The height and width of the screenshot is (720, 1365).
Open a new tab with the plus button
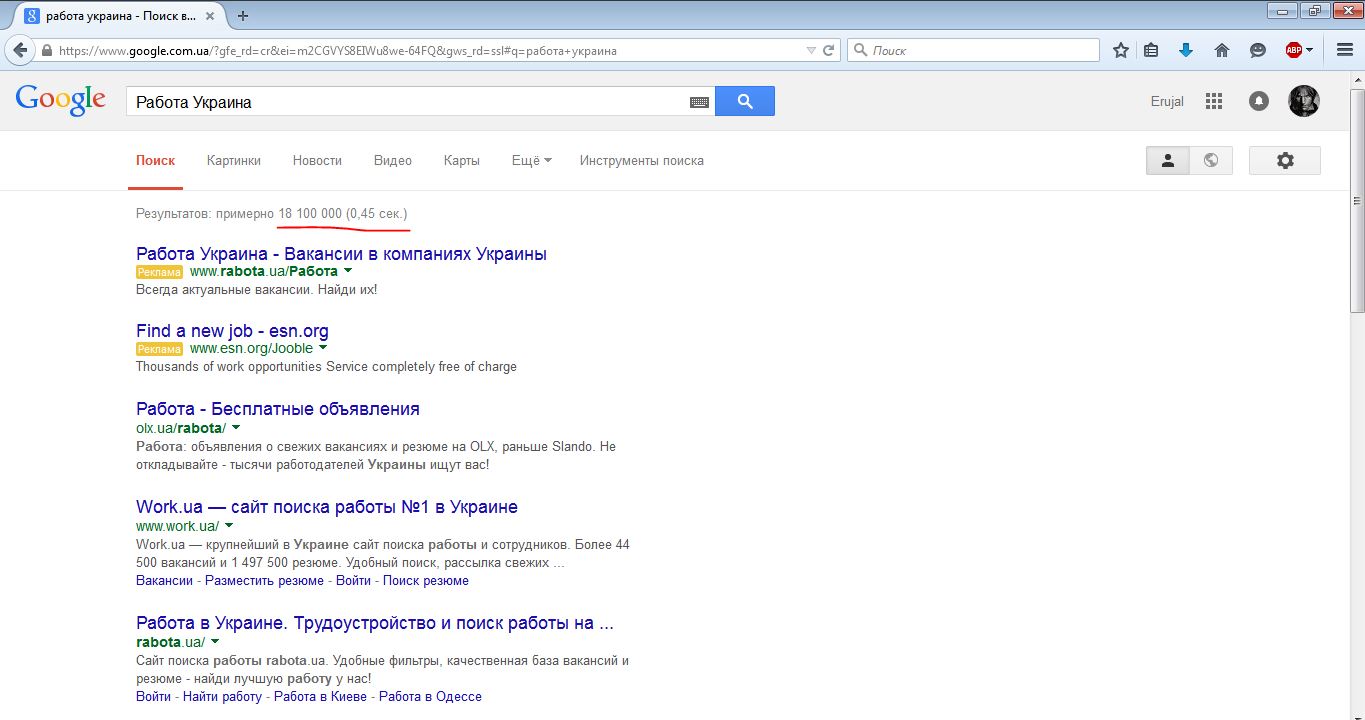[x=243, y=16]
